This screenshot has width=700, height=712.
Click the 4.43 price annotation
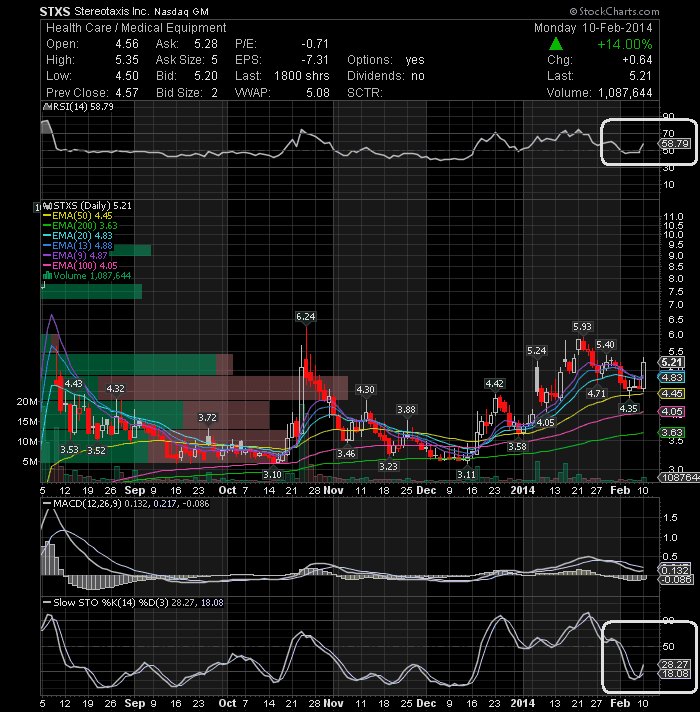[73, 384]
